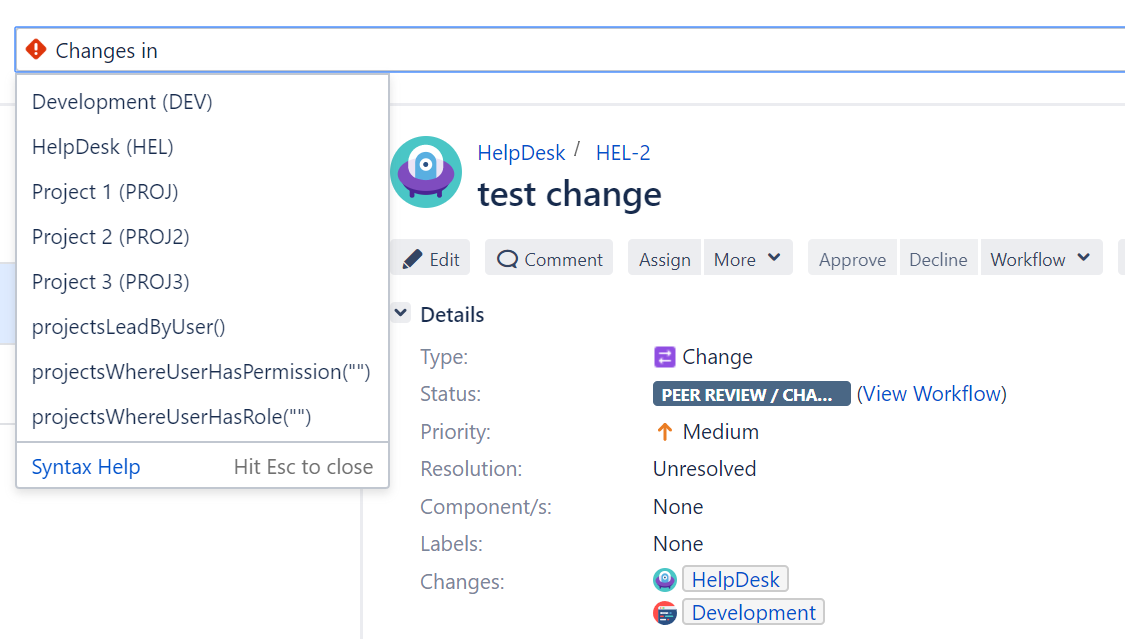Select Development (DEV) suggestion
Image resolution: width=1125 pixels, height=639 pixels.
tap(202, 102)
